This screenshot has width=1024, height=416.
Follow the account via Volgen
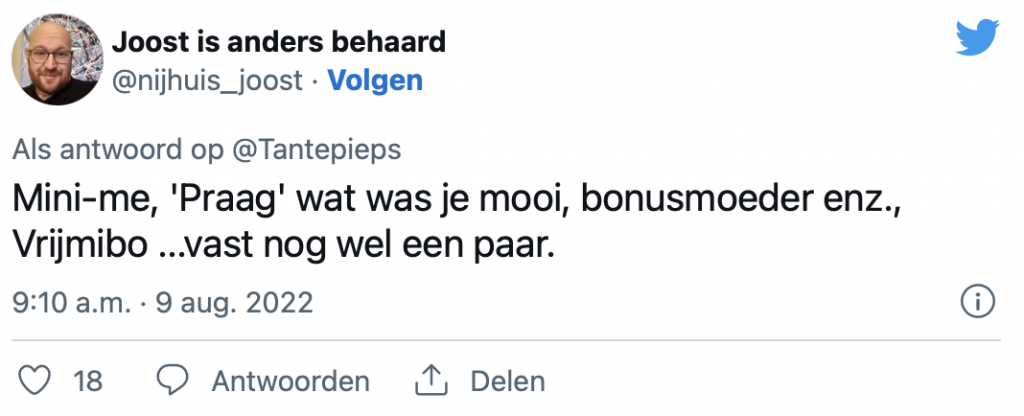tap(375, 80)
